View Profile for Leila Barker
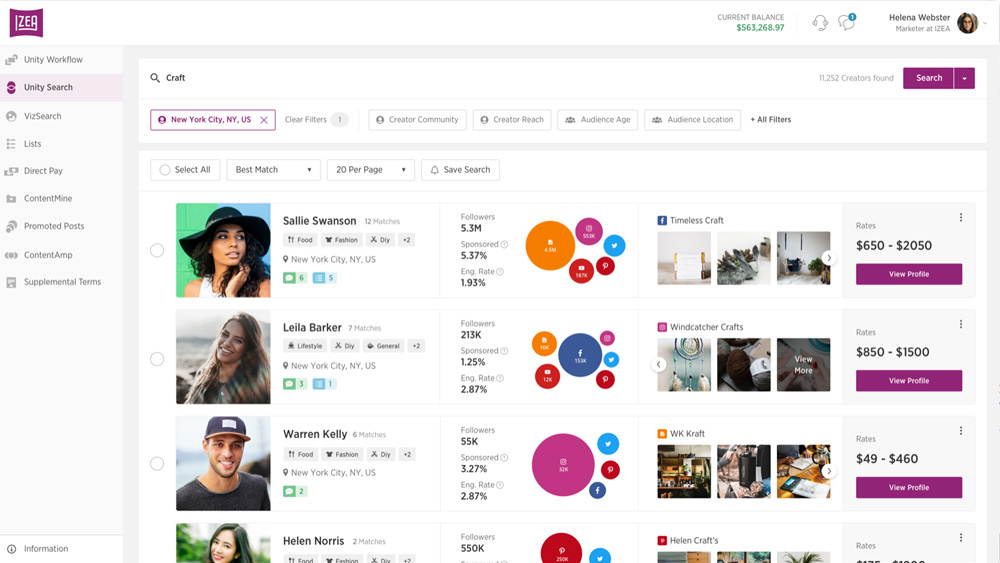This screenshot has height=563, width=1000. pos(909,381)
